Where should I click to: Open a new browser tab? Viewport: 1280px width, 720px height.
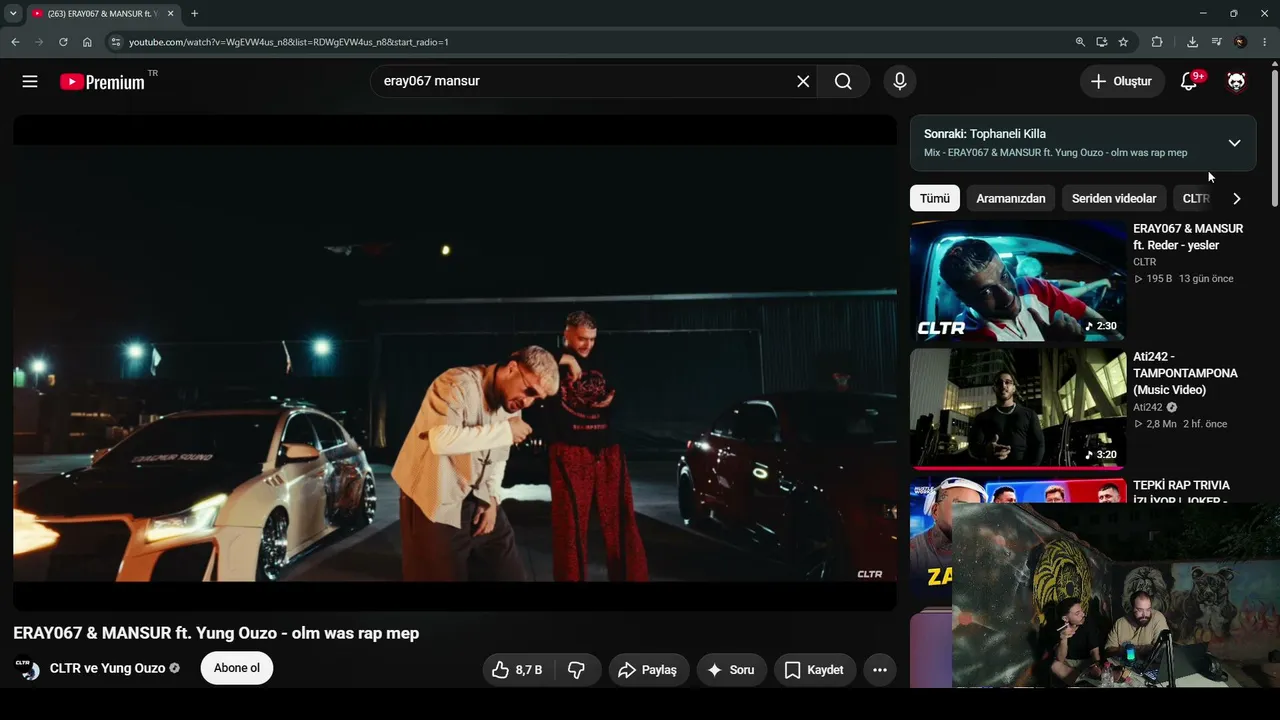tap(194, 13)
